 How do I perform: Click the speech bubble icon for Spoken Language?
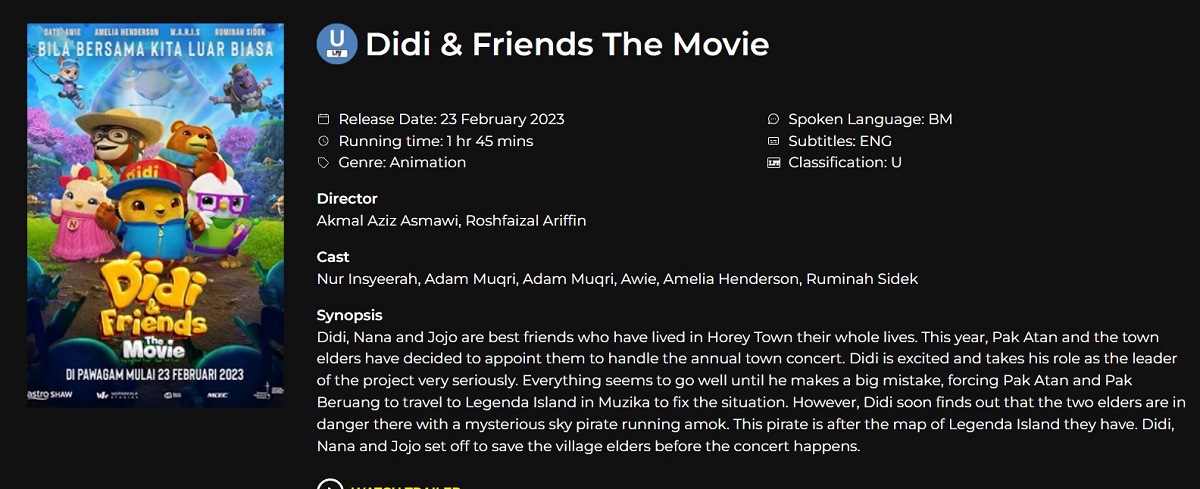coord(773,119)
